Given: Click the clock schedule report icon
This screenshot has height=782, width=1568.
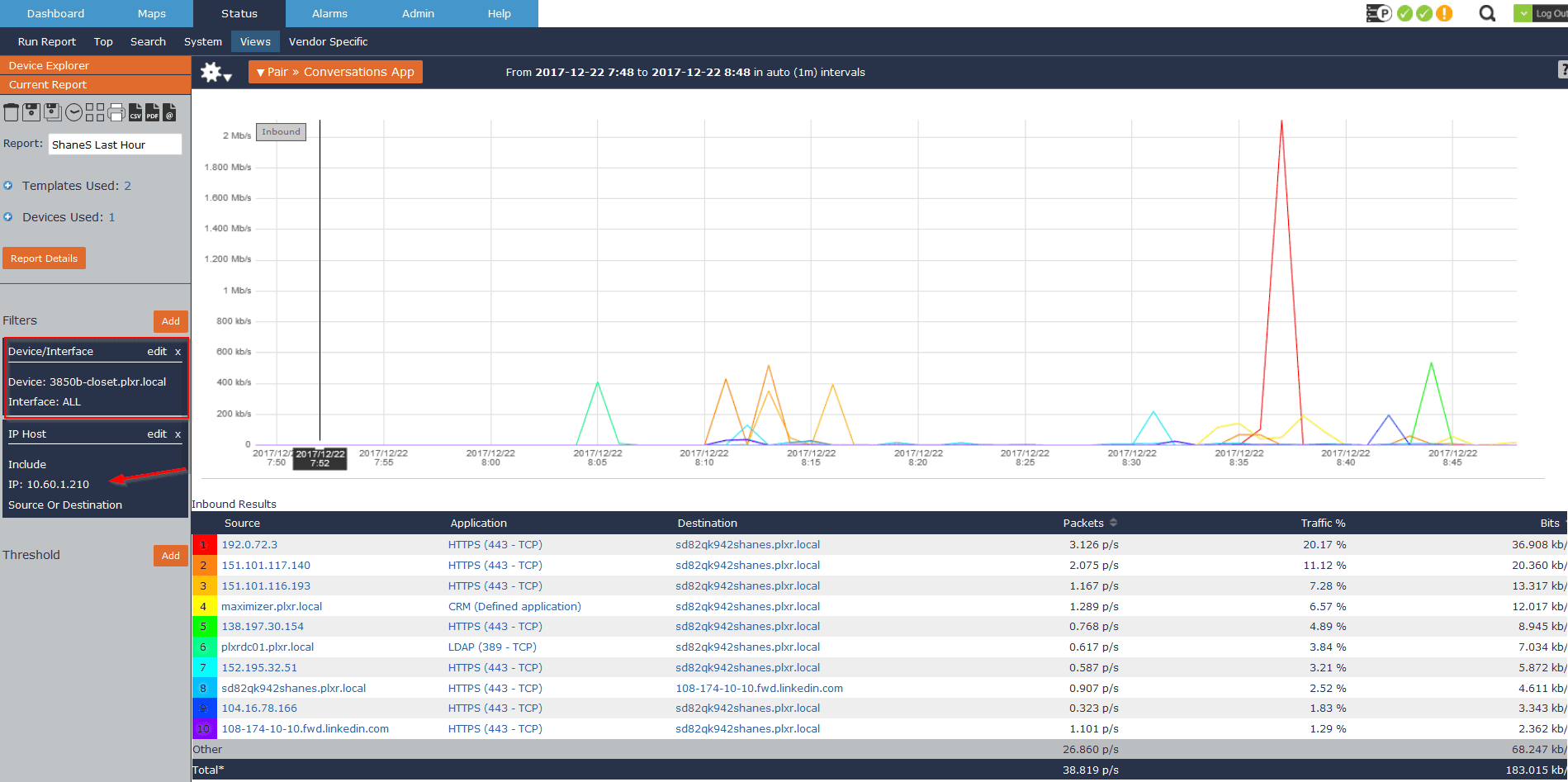Looking at the screenshot, I should coord(74,112).
